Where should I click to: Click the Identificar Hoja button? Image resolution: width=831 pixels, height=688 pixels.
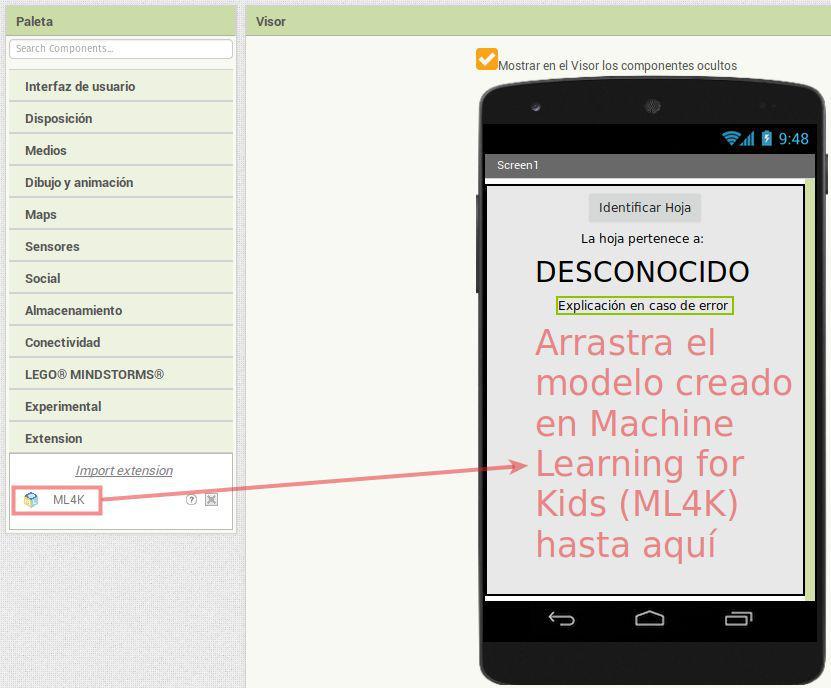click(644, 207)
